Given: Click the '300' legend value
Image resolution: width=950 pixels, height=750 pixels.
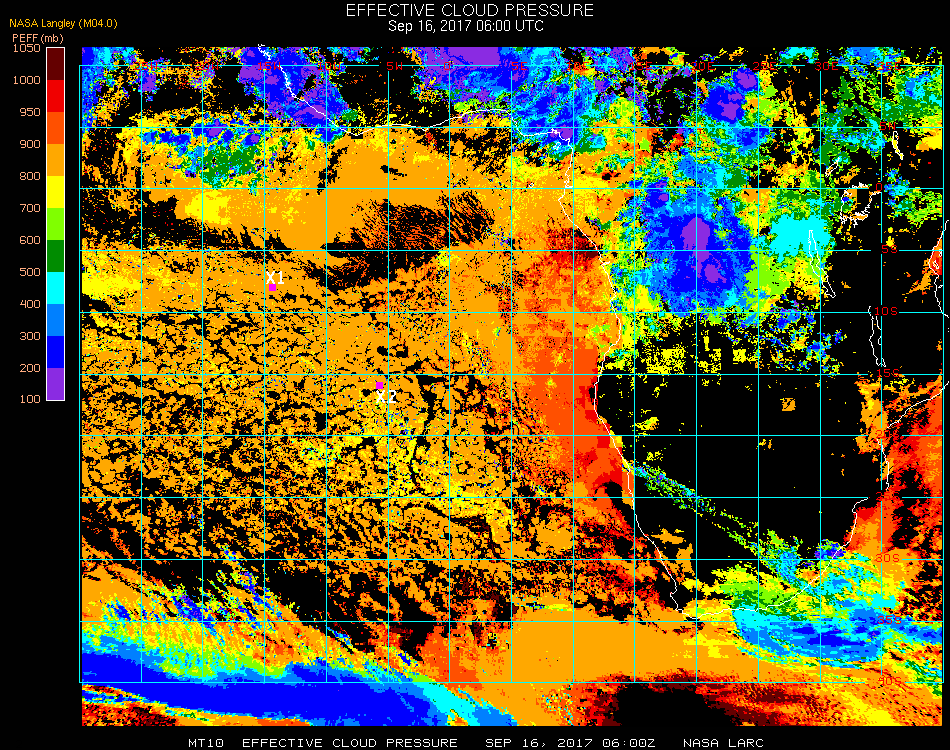Looking at the screenshot, I should pos(30,336).
